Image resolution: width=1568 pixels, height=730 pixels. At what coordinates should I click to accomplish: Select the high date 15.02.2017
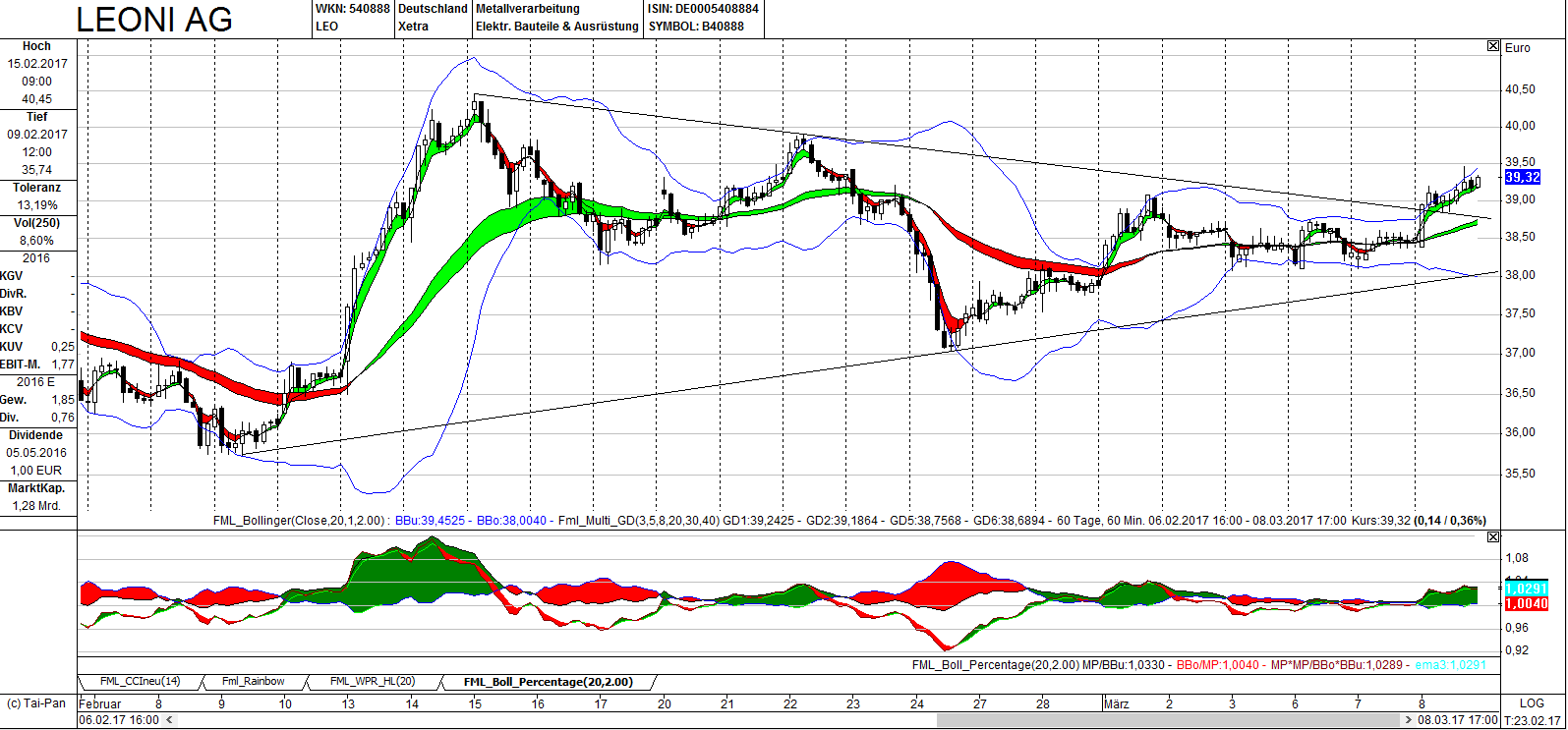(x=37, y=64)
